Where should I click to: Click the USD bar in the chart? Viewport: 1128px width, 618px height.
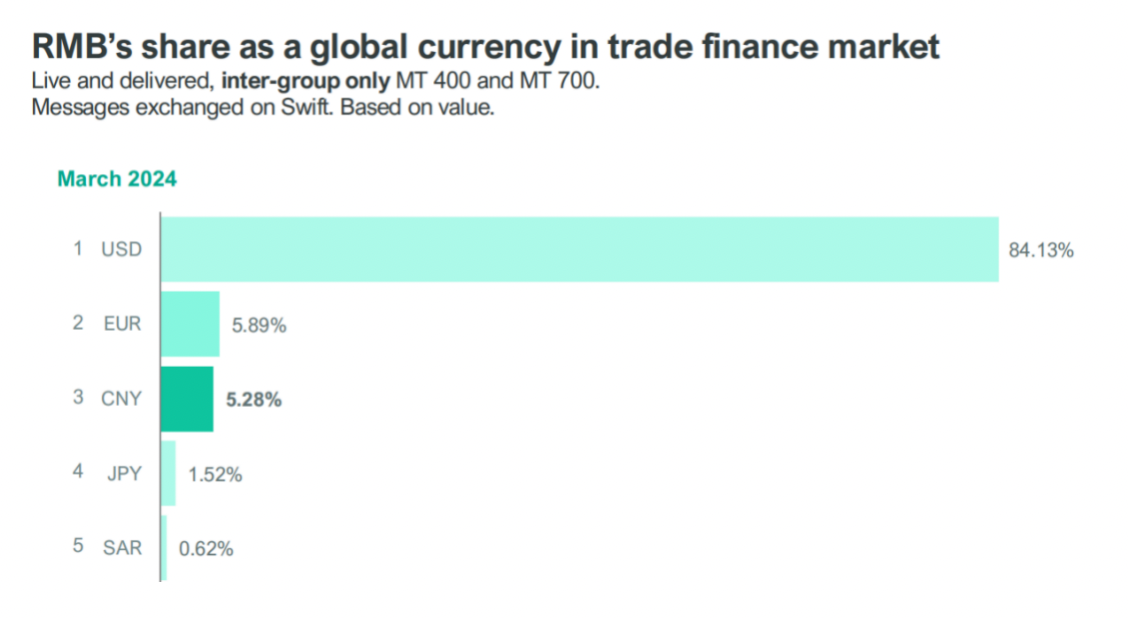pyautogui.click(x=580, y=249)
